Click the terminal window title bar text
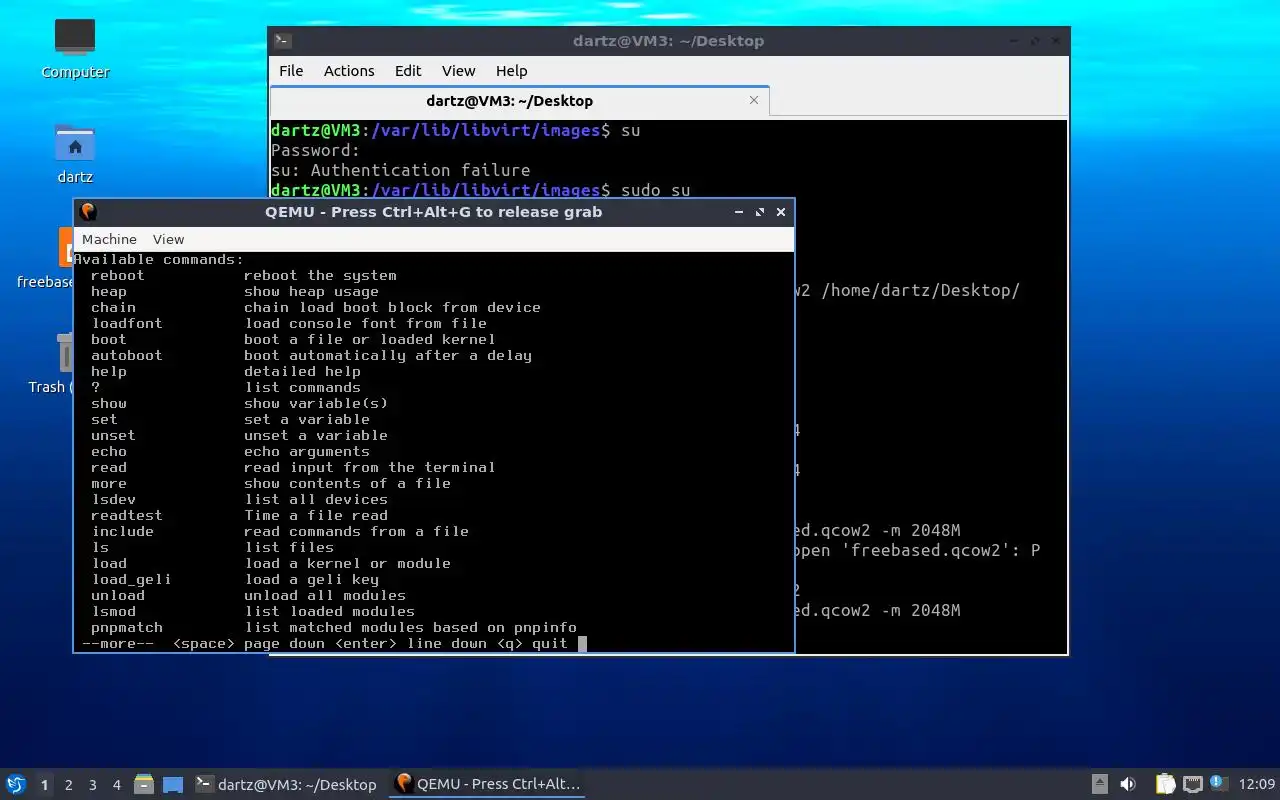Screen dimensions: 1280x800 (x=668, y=41)
